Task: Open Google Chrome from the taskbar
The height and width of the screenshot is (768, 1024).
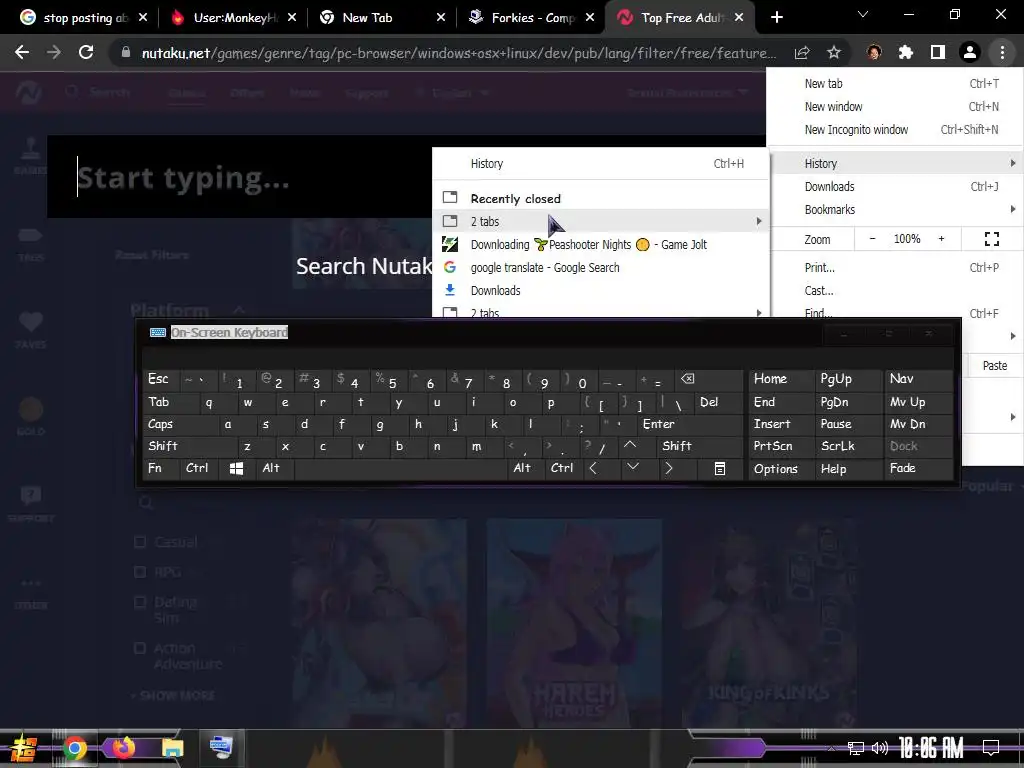Action: pos(74,748)
